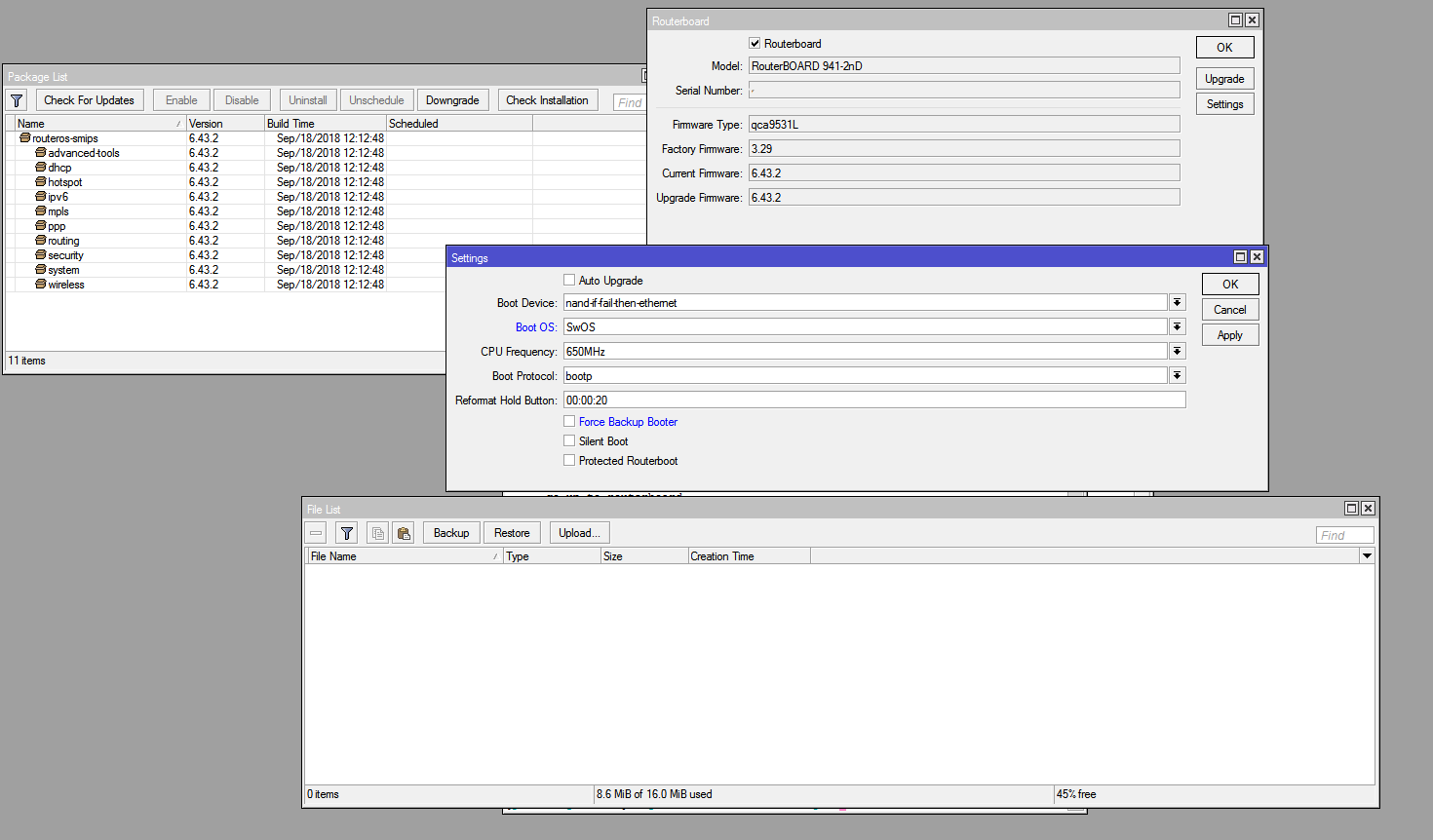This screenshot has width=1433, height=840.
Task: Sort files by the File Name column
Action: tap(405, 556)
